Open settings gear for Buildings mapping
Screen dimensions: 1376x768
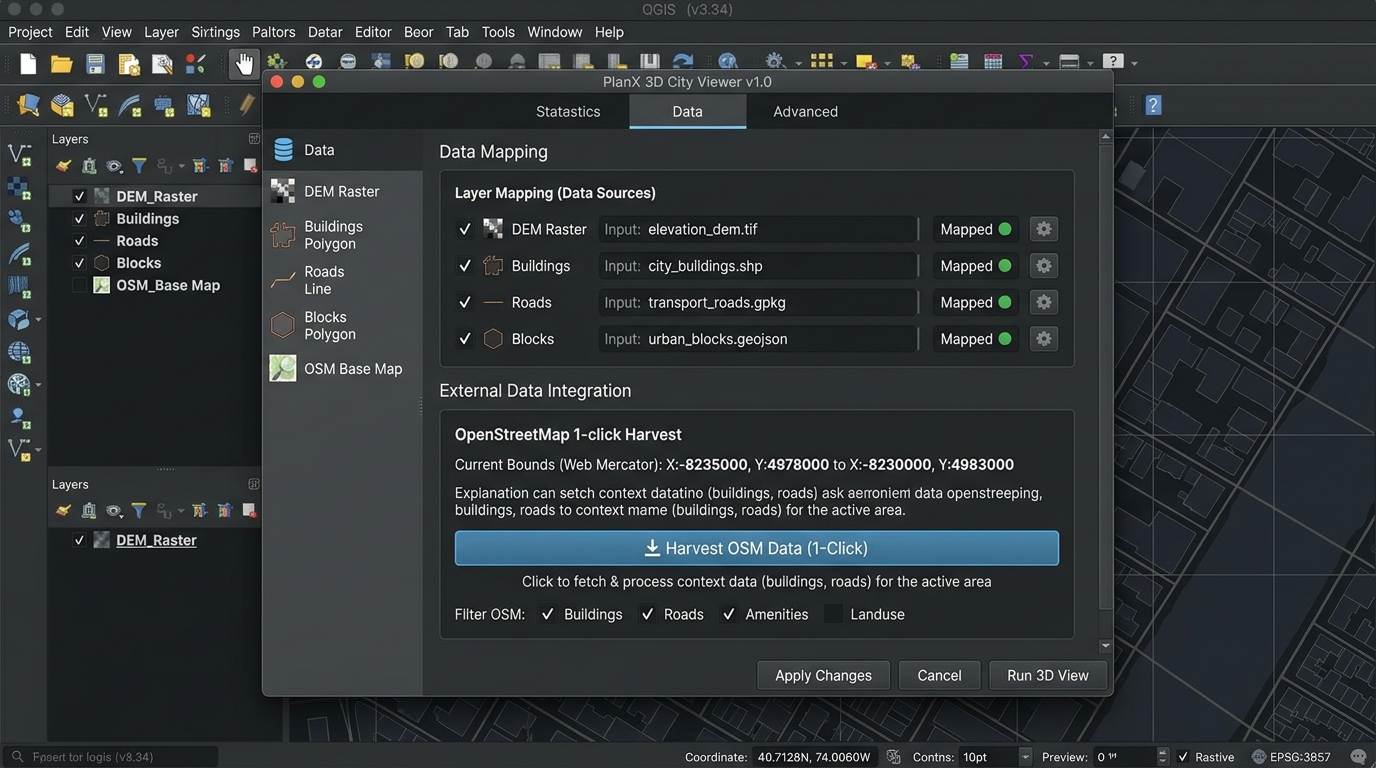(x=1043, y=266)
